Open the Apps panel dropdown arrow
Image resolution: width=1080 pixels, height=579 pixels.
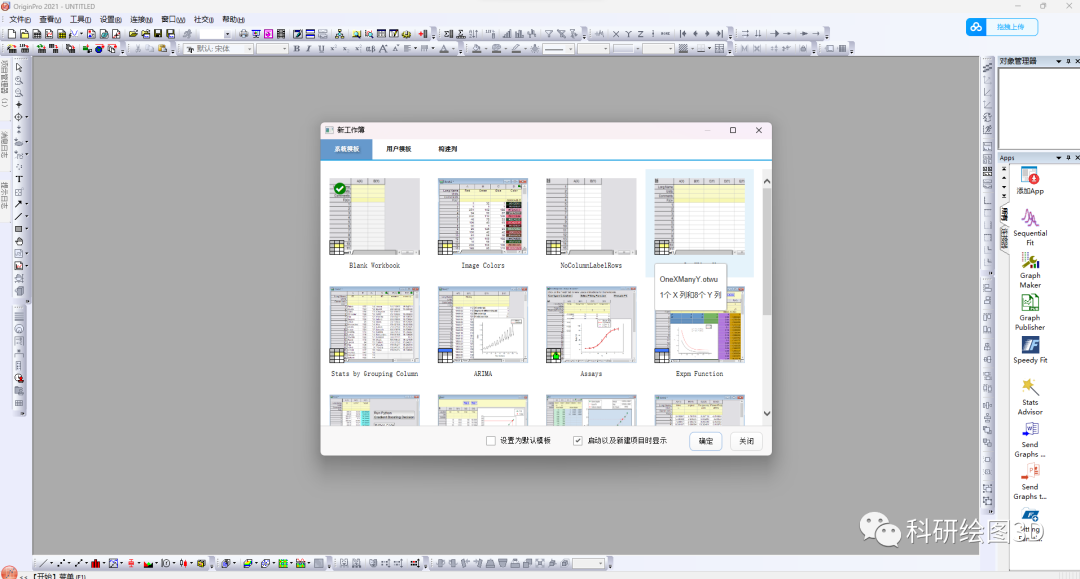click(1059, 158)
